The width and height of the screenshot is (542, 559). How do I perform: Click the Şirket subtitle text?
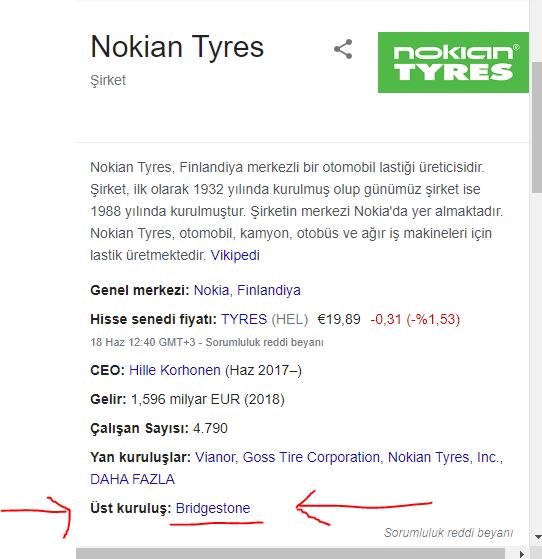click(x=108, y=80)
